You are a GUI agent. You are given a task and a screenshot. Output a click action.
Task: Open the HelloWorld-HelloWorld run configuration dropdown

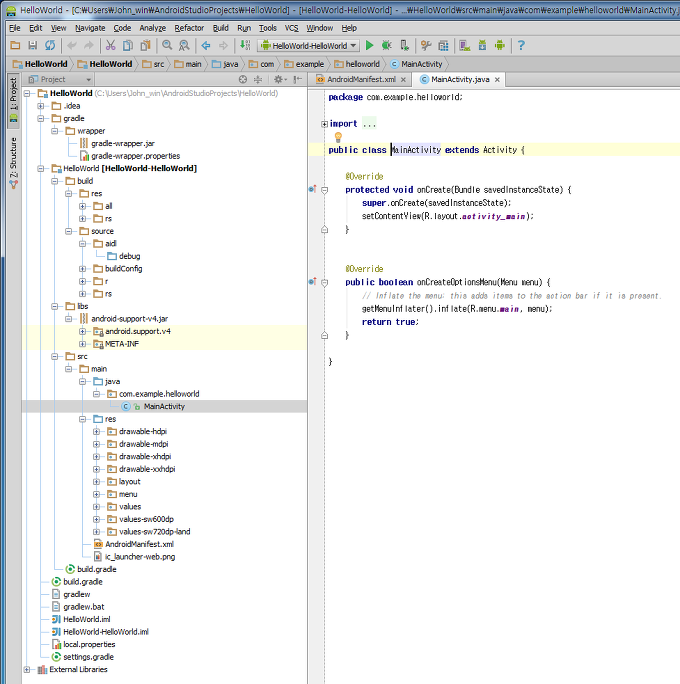pyautogui.click(x=308, y=45)
